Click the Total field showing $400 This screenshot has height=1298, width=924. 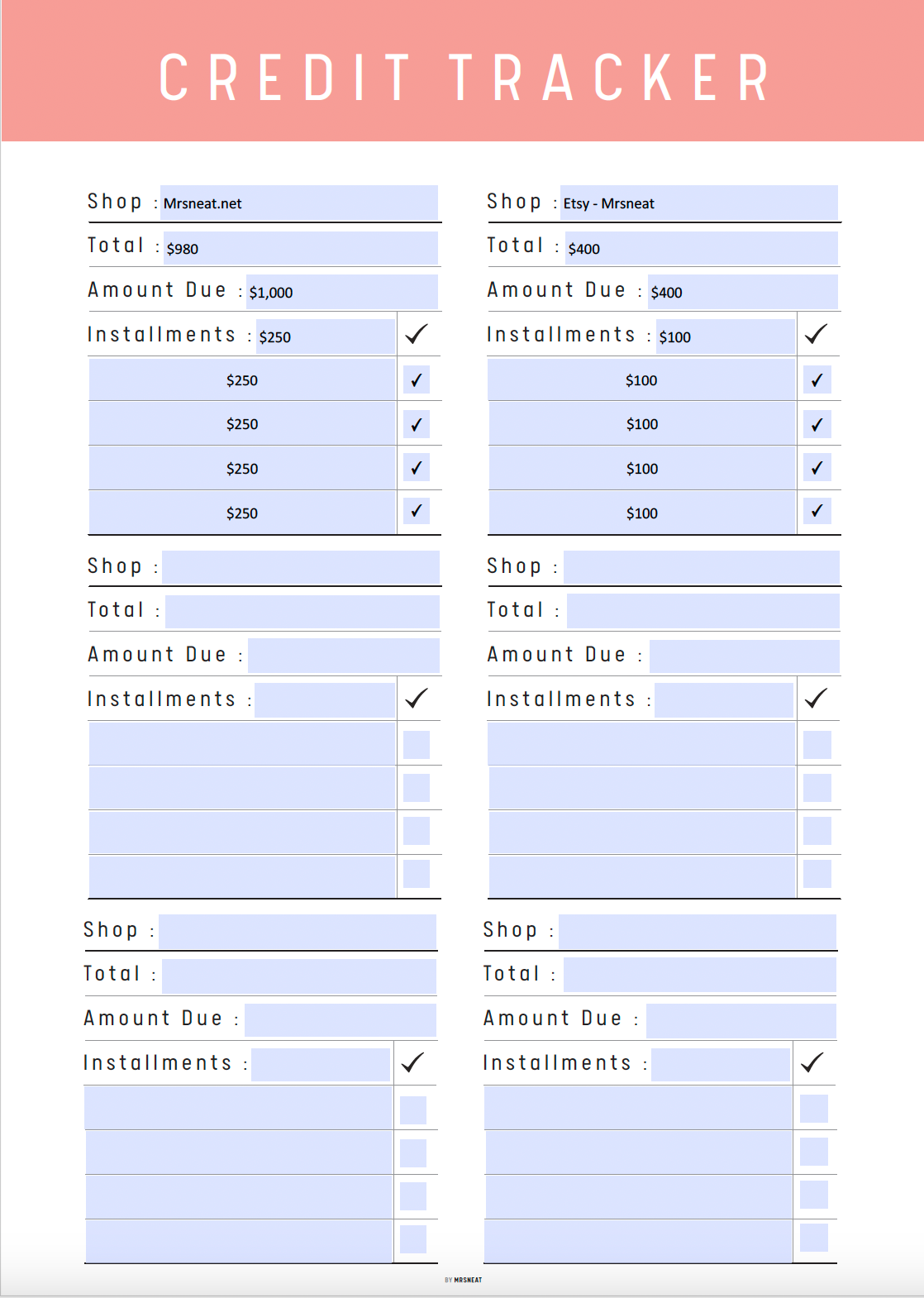701,248
